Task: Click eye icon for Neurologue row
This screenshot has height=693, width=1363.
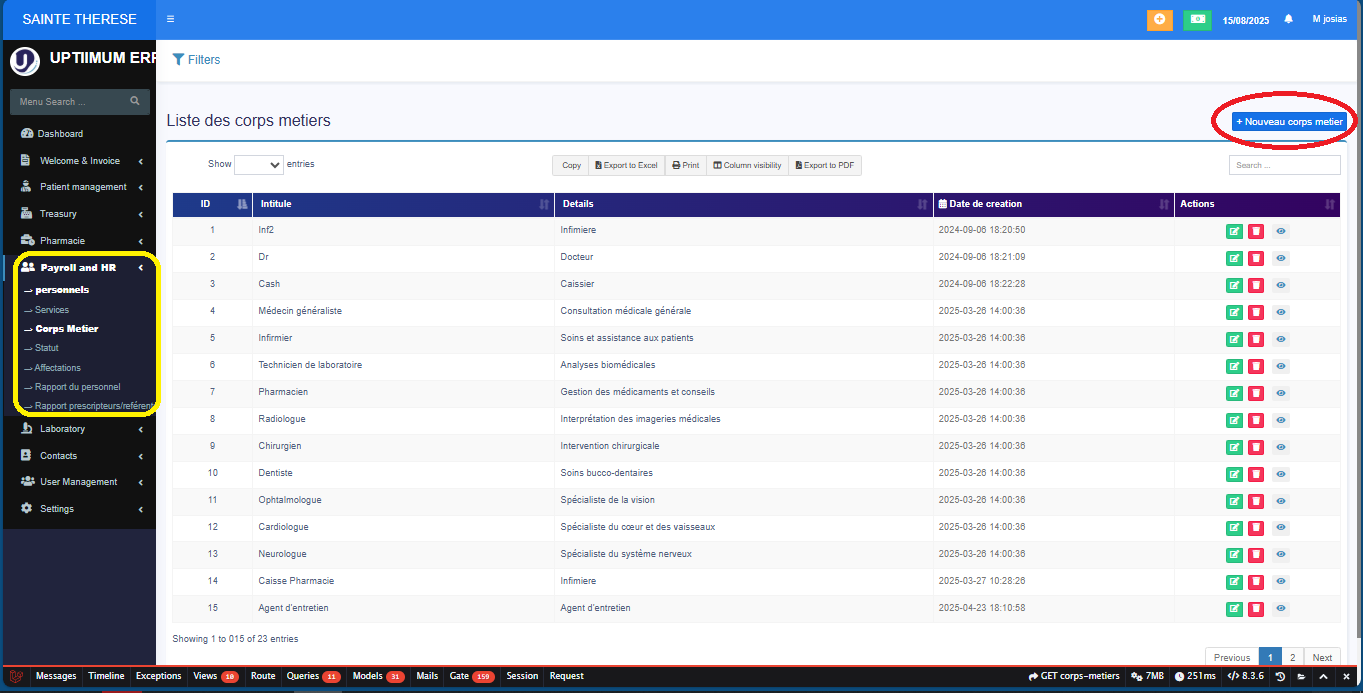Action: coord(1280,555)
